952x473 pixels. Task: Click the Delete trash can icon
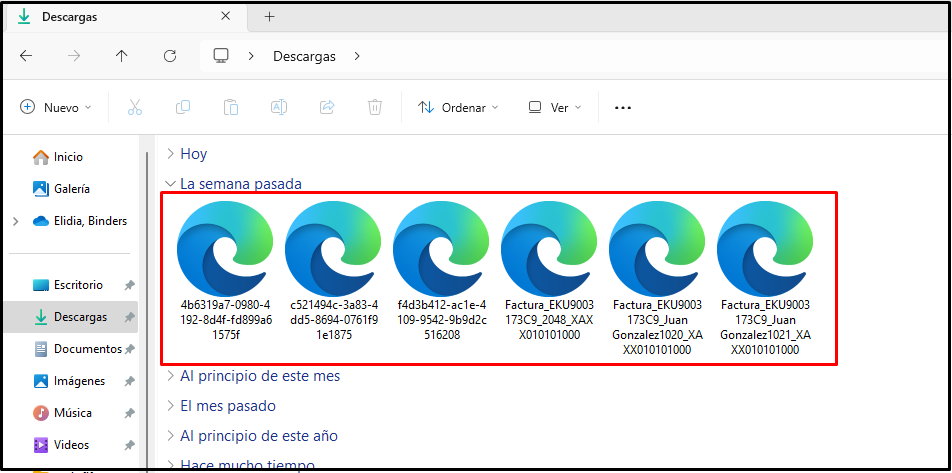coord(375,107)
